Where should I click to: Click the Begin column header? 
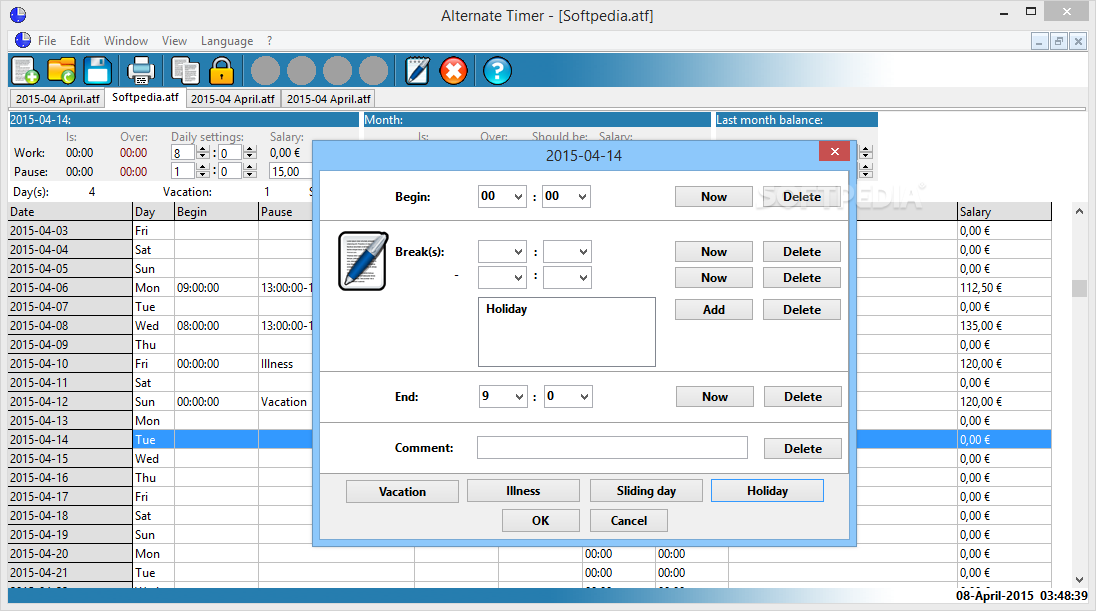click(217, 211)
